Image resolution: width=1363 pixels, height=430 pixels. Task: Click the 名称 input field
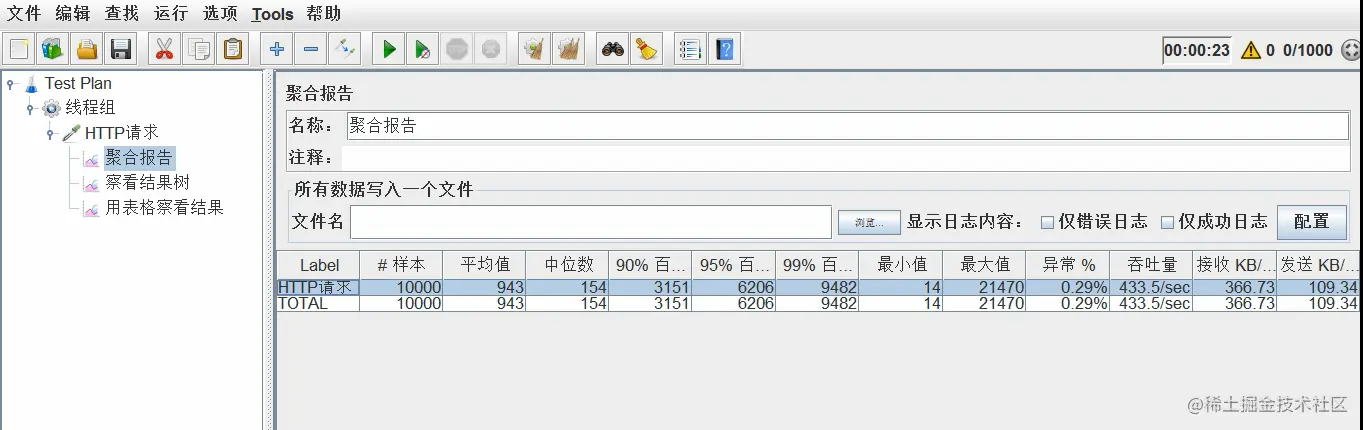coord(847,126)
